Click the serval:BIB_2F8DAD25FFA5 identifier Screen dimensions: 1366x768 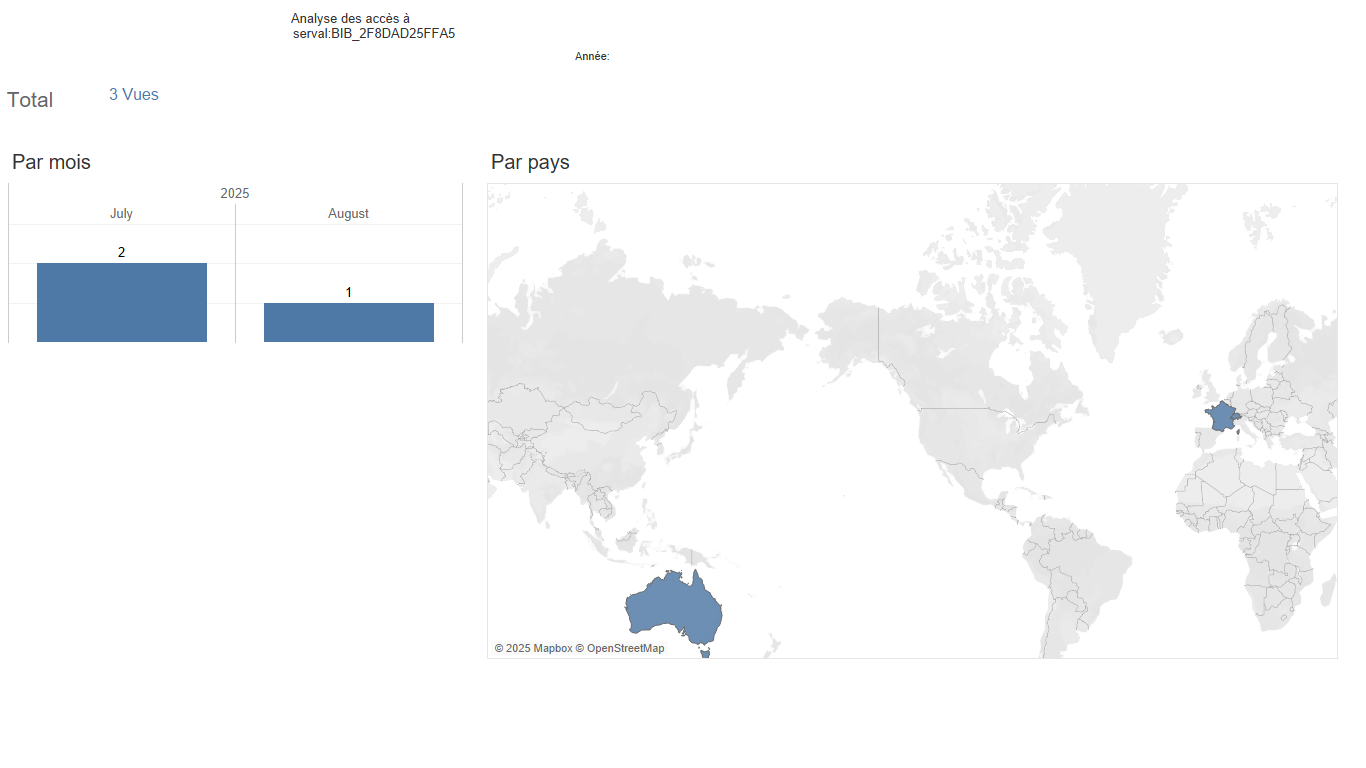click(x=374, y=34)
